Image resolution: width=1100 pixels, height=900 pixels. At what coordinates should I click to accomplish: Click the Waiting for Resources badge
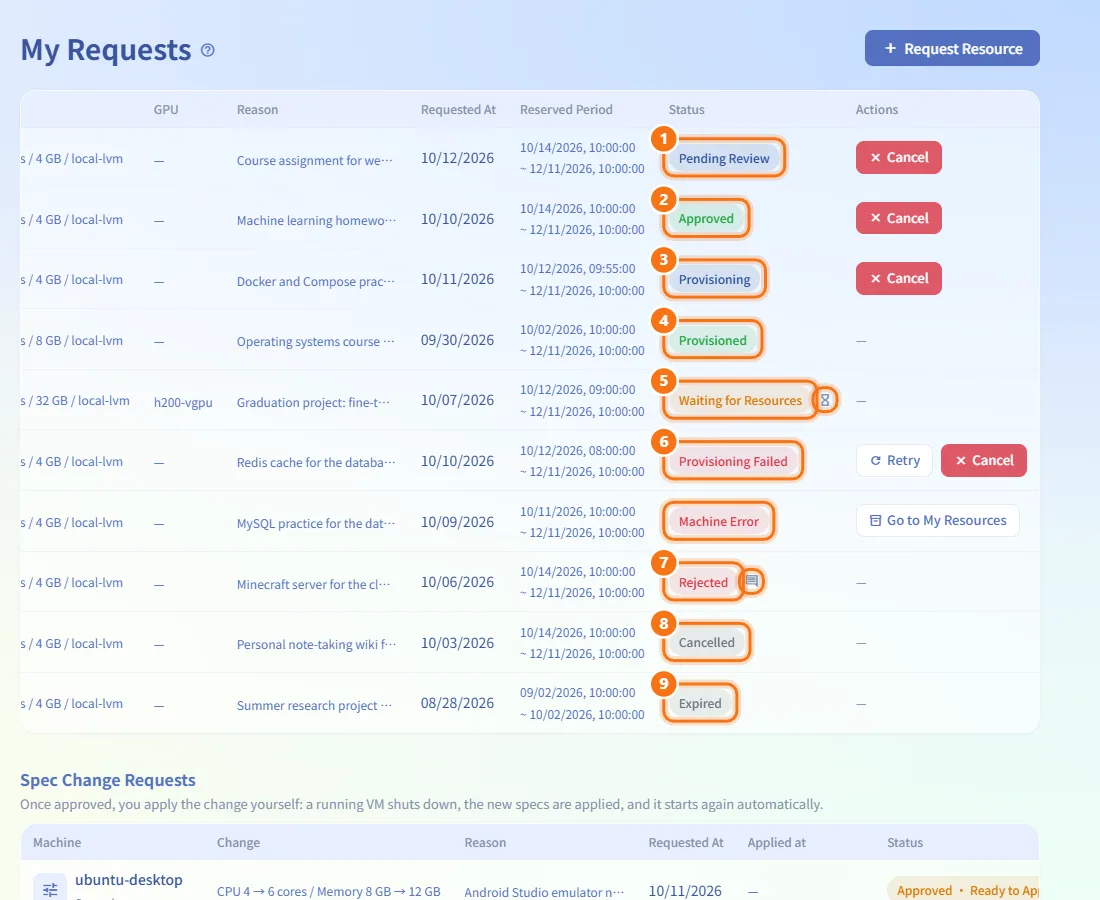[739, 401]
